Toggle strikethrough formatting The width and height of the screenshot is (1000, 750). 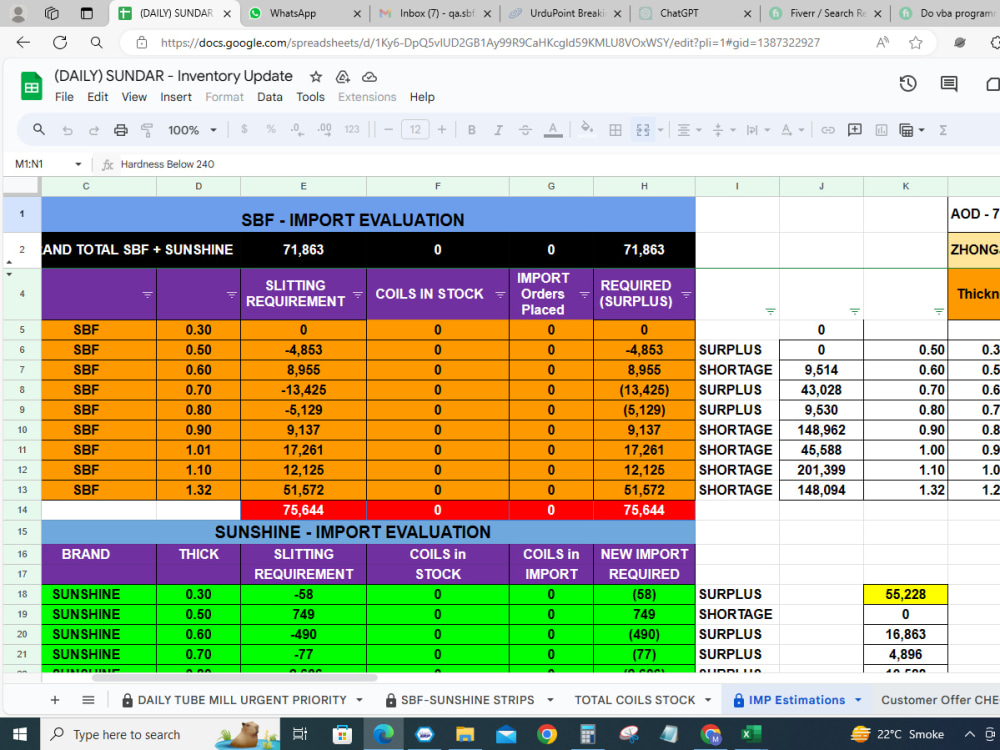pos(524,130)
